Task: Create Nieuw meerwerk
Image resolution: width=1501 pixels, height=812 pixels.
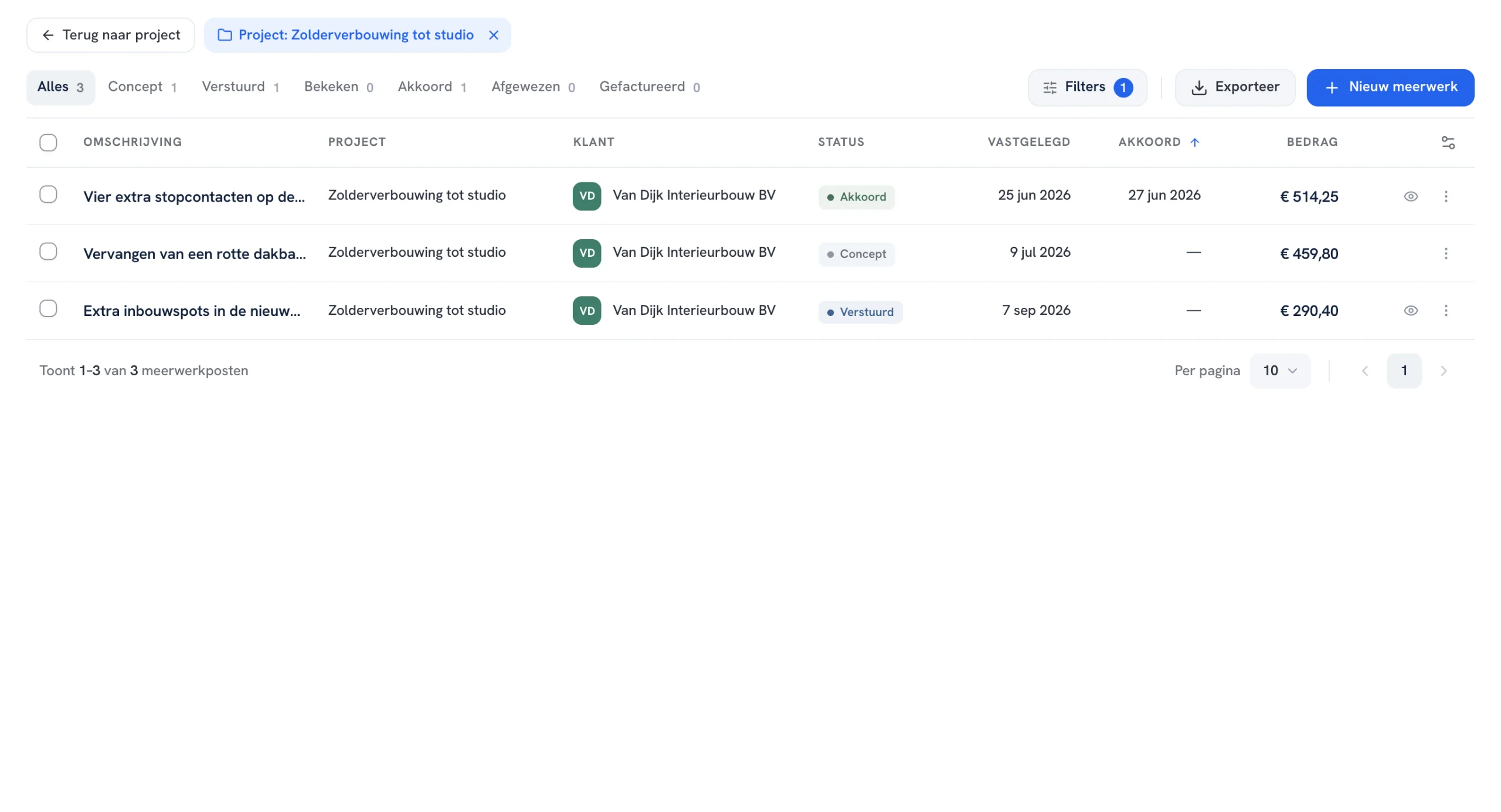Action: coord(1390,87)
